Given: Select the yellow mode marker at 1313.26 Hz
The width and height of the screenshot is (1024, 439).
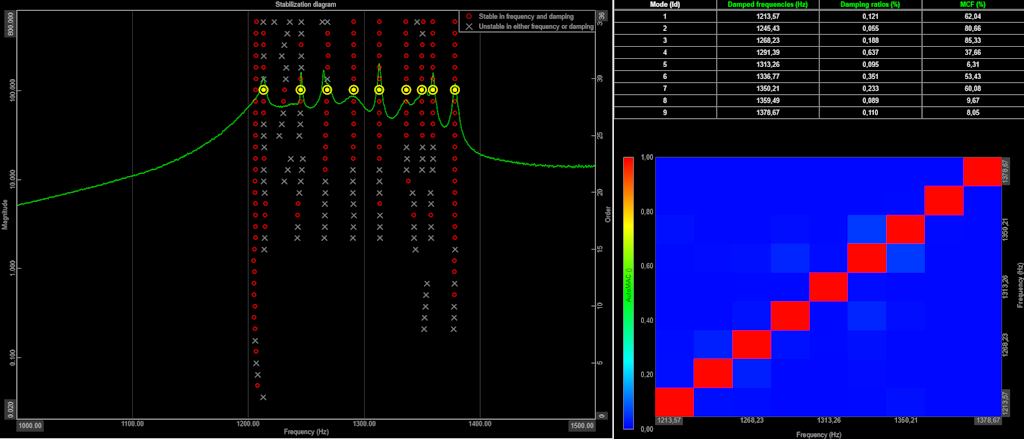Looking at the screenshot, I should [379, 90].
